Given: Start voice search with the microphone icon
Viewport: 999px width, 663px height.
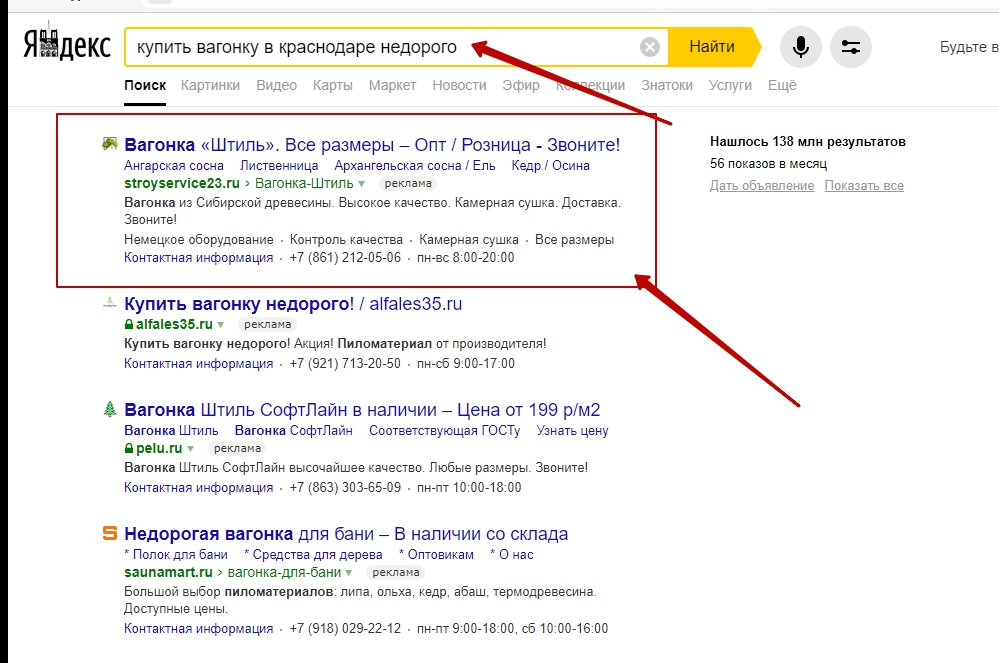Looking at the screenshot, I should 801,47.
